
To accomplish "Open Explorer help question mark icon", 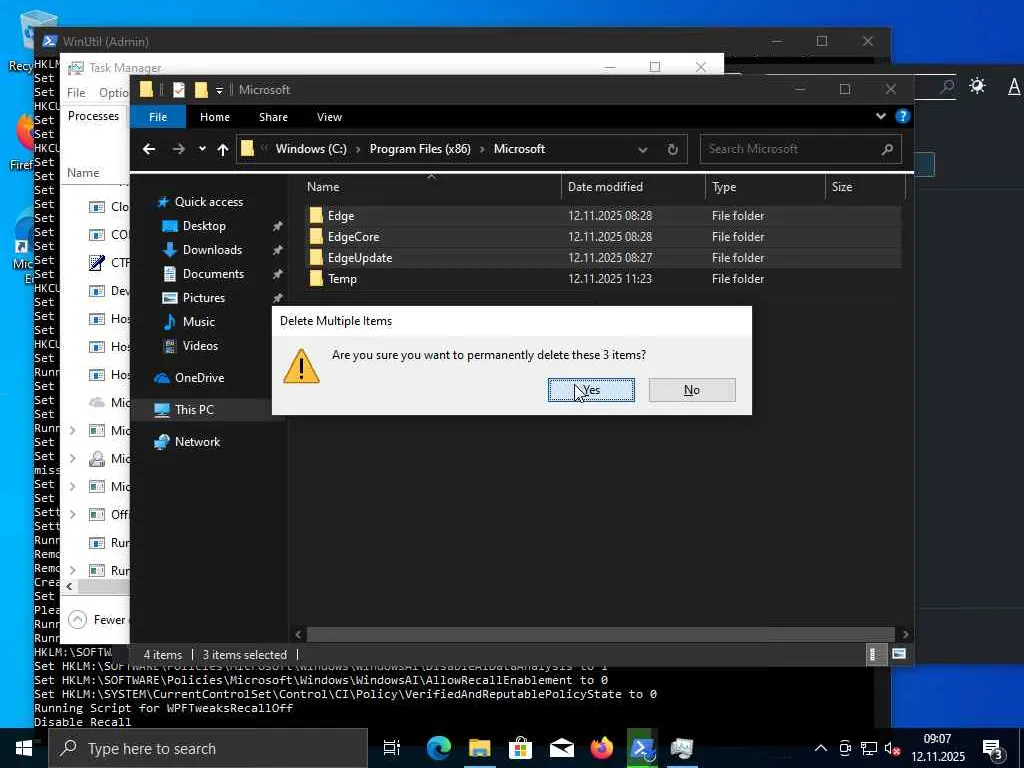I will click(903, 116).
